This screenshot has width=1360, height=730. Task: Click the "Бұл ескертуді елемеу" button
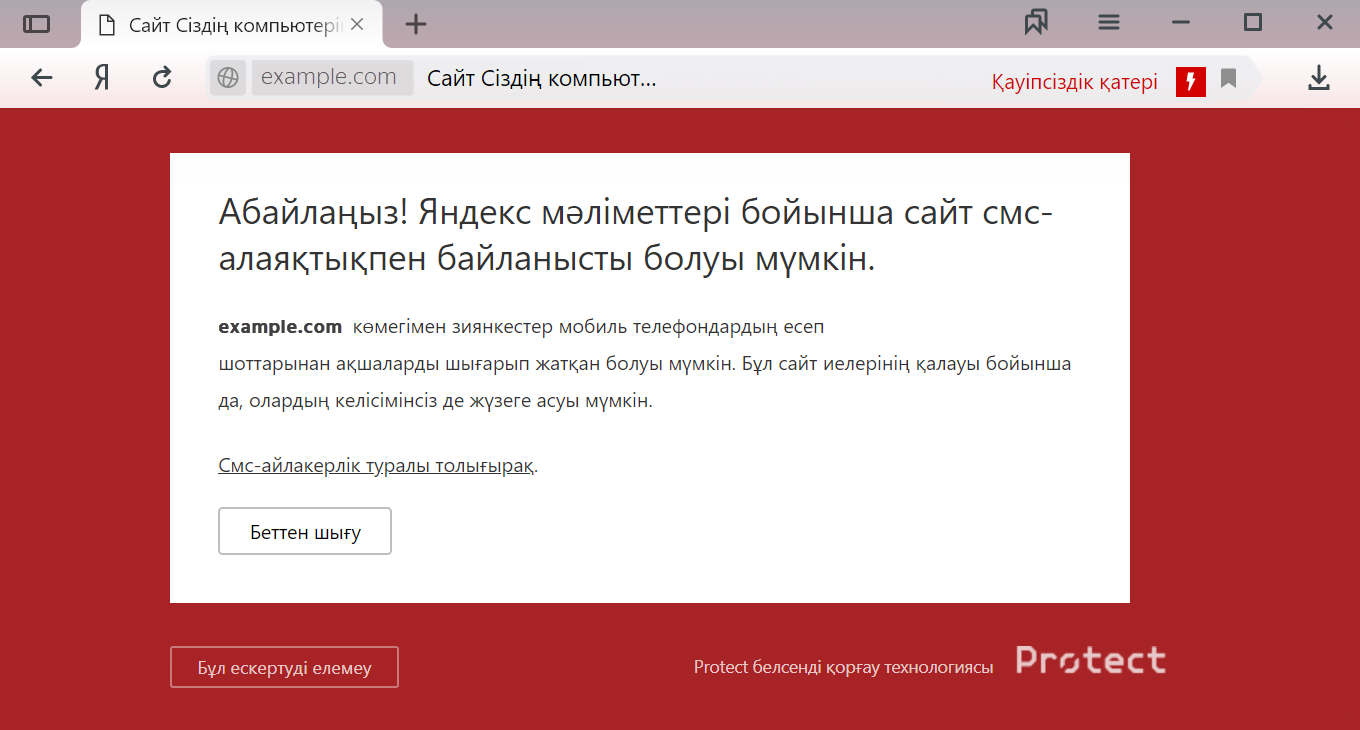tap(284, 667)
